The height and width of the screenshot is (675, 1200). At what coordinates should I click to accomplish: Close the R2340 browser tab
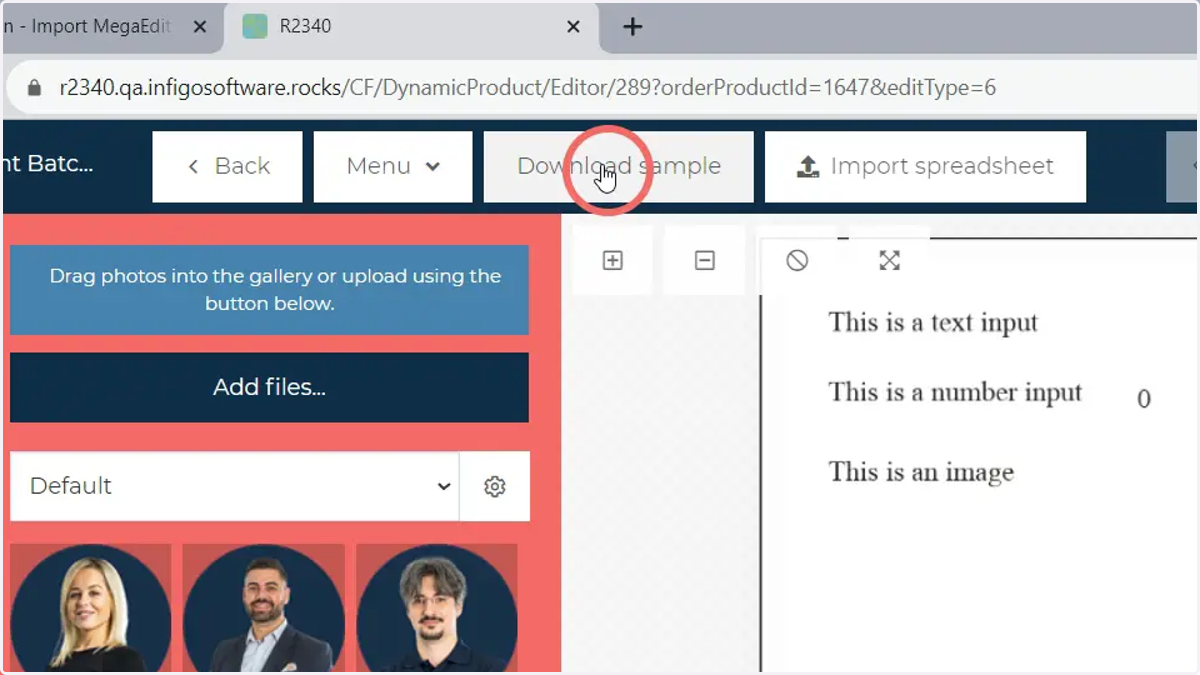coord(573,28)
